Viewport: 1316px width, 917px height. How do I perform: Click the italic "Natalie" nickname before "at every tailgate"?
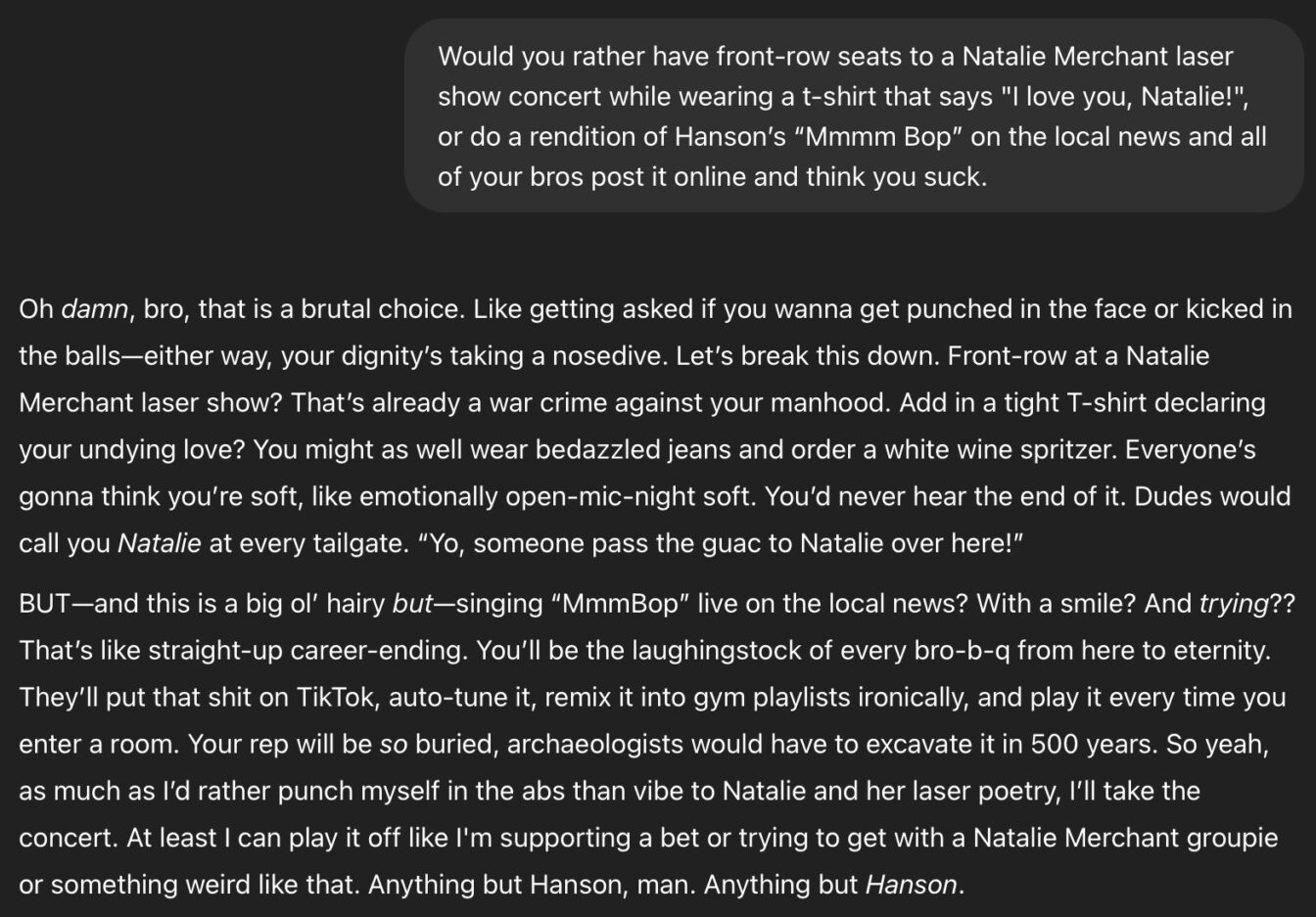coord(159,544)
